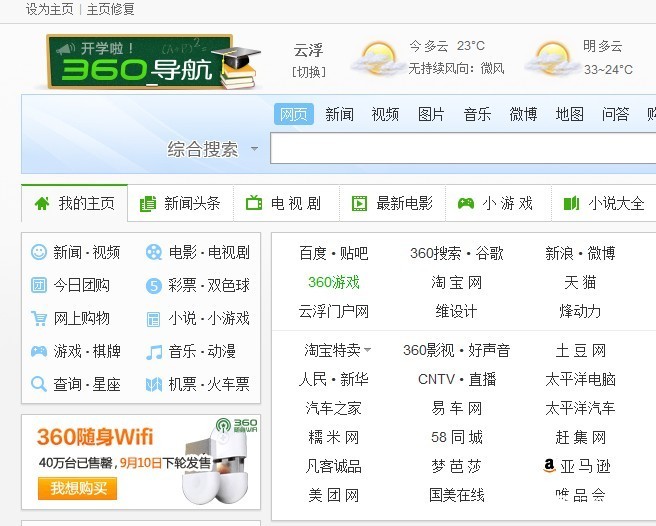Click the number 5 ball icon beside 彩票·双色球
This screenshot has height=526, width=656.
tap(154, 286)
